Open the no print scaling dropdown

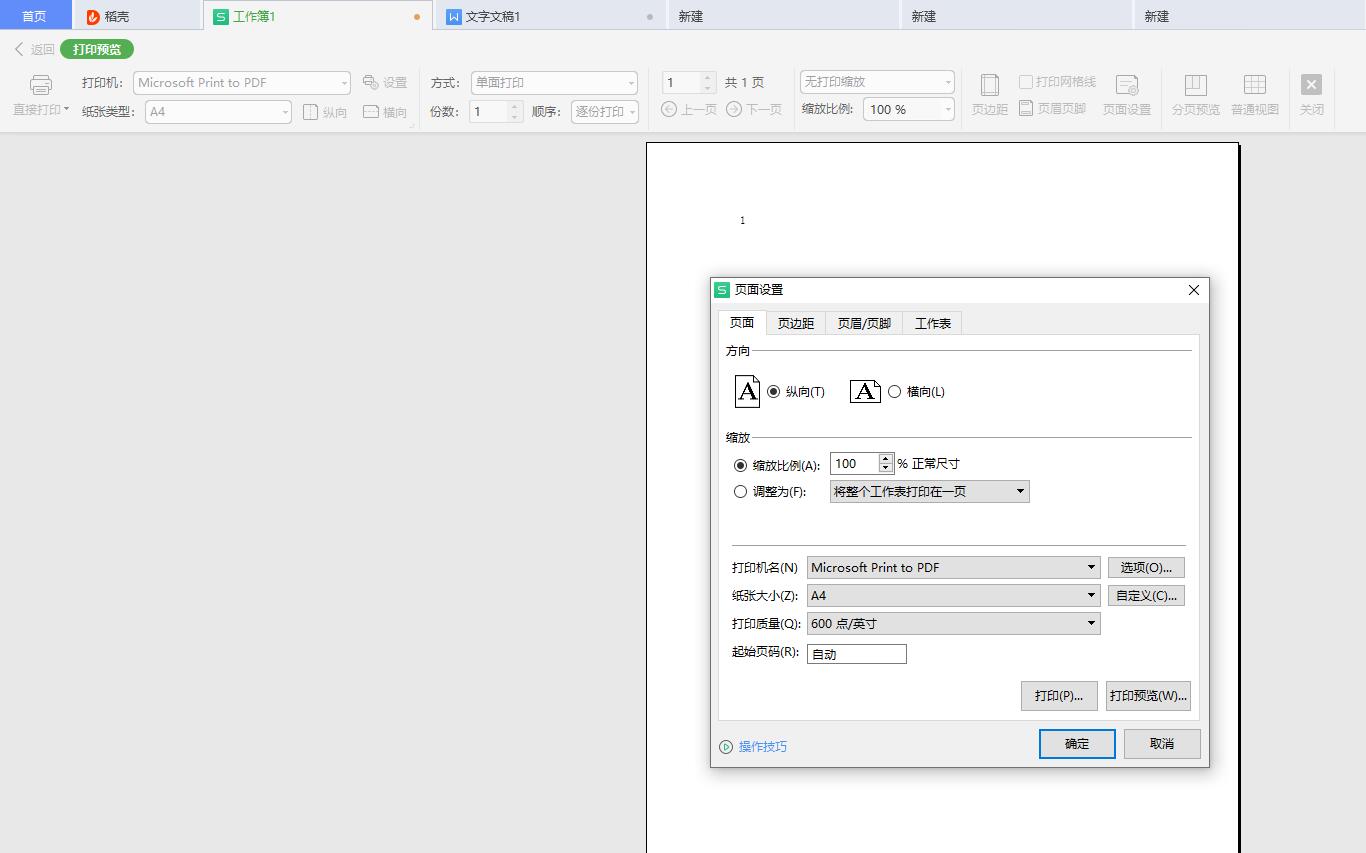877,82
